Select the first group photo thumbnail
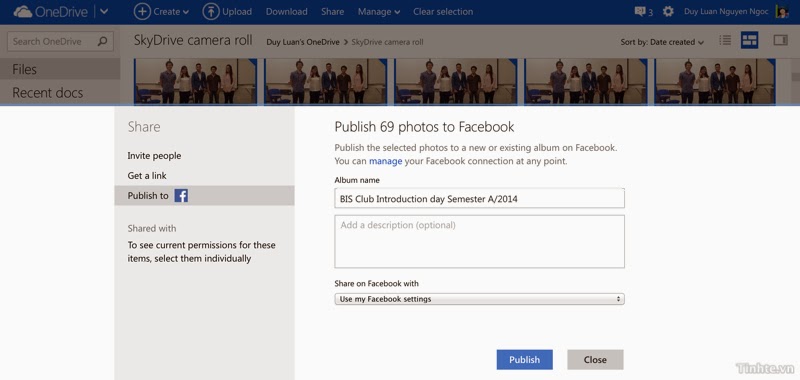This screenshot has height=380, width=800. pos(195,82)
